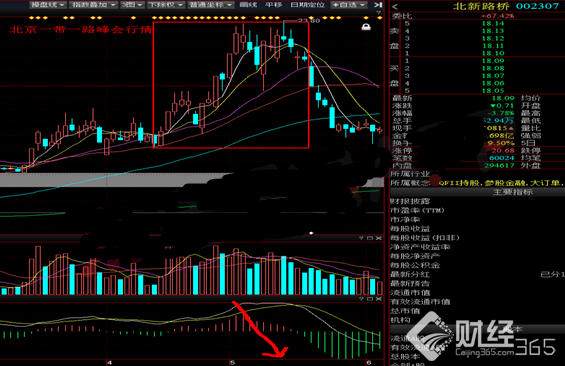Click the 002307 stock code

point(537,6)
